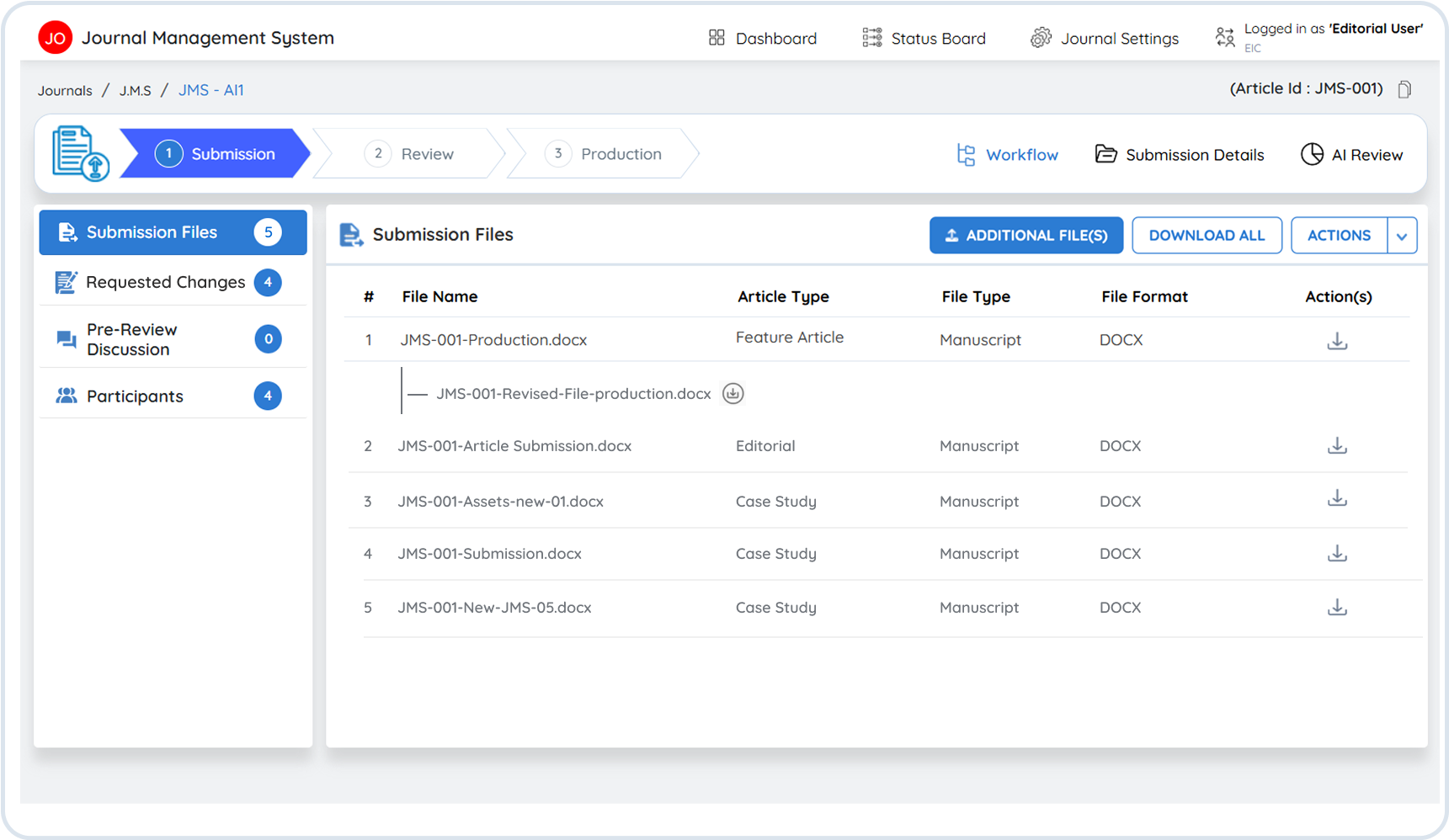The height and width of the screenshot is (840, 1449).
Task: Download JMS-001-Article Submission.docx
Action: (1337, 446)
